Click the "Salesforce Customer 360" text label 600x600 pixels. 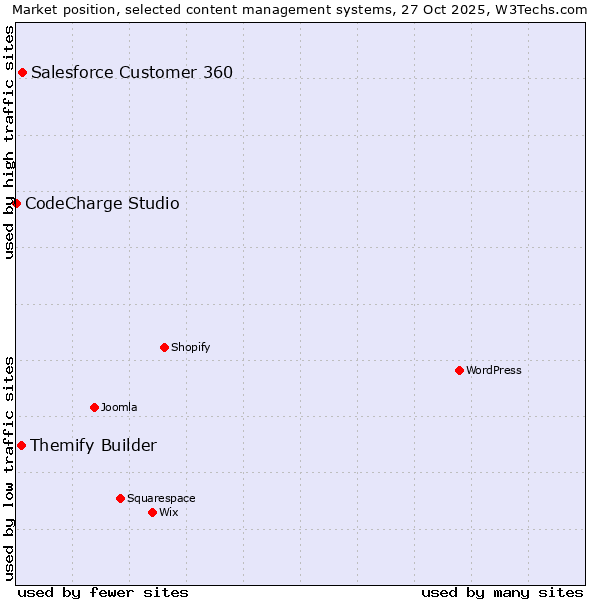132,72
